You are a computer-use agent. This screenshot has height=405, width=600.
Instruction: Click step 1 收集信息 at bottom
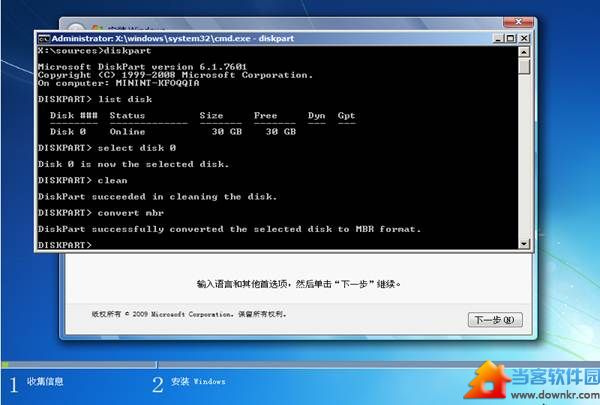[x=37, y=383]
